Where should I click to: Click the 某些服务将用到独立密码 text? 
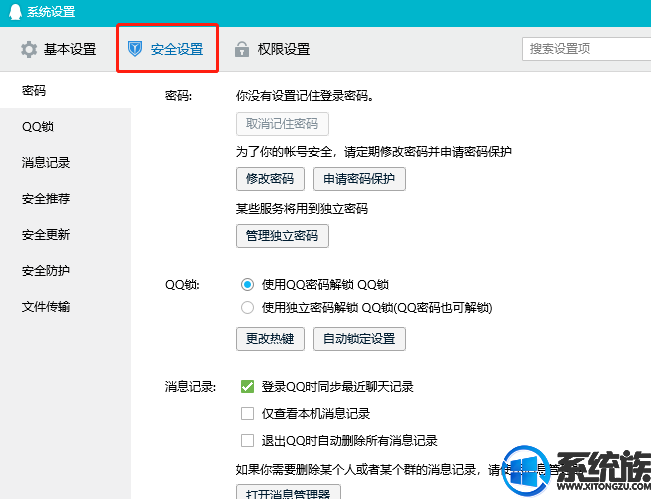point(302,208)
